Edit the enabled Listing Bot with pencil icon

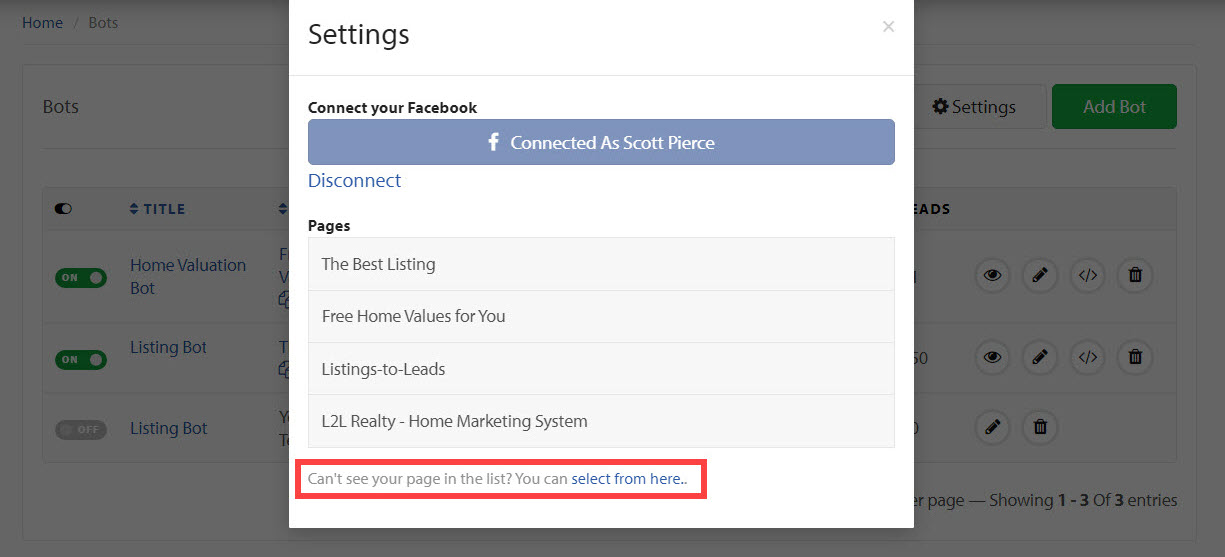(1040, 356)
